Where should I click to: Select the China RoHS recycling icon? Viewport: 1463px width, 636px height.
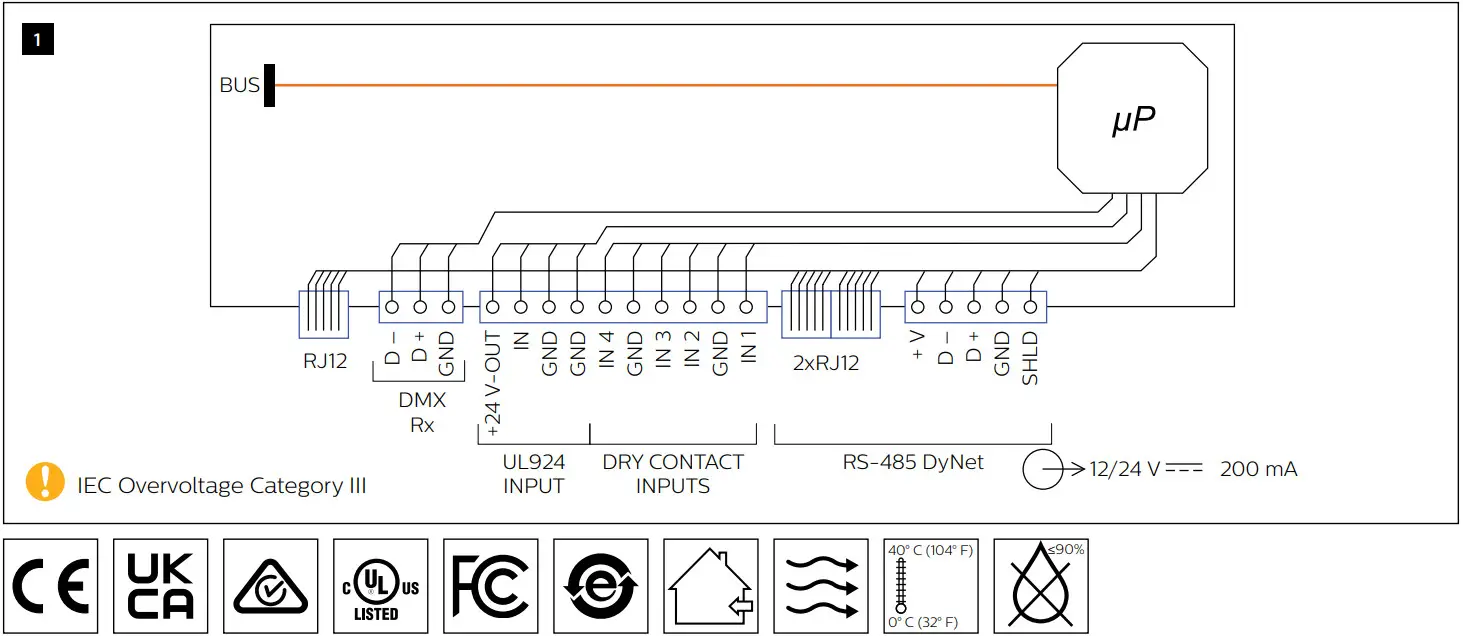[600, 585]
